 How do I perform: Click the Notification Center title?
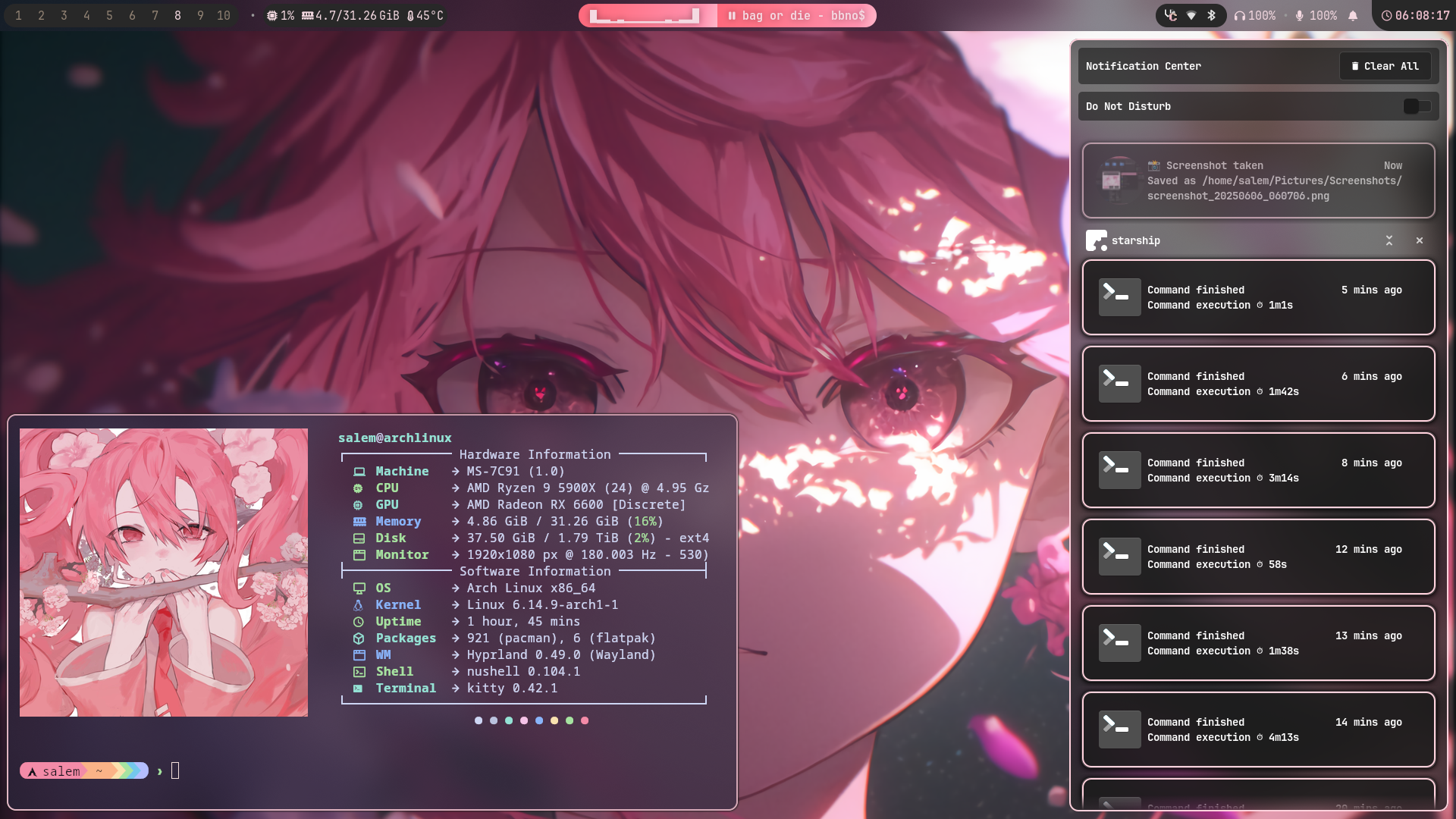click(1143, 66)
